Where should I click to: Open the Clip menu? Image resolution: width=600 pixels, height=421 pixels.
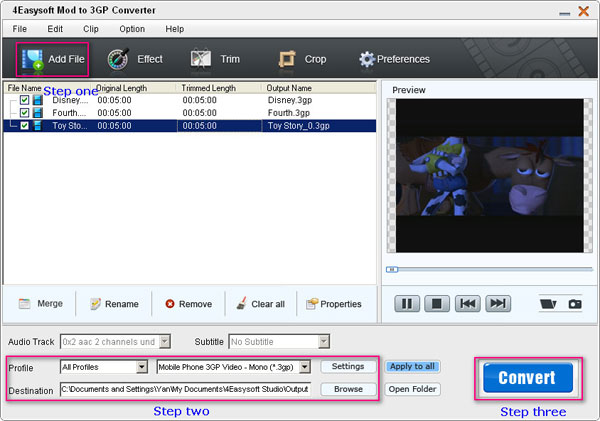(91, 29)
